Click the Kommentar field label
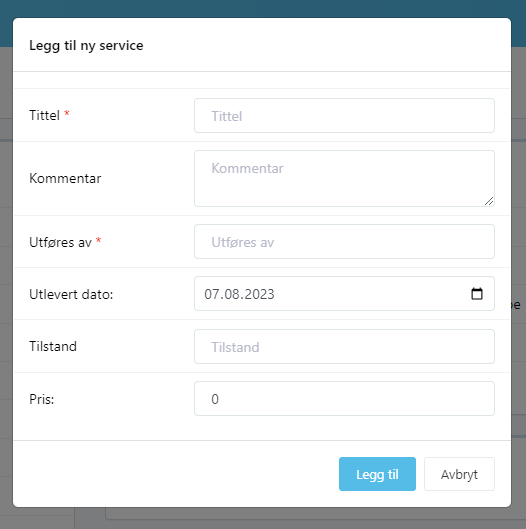The width and height of the screenshot is (526, 529). coord(65,178)
